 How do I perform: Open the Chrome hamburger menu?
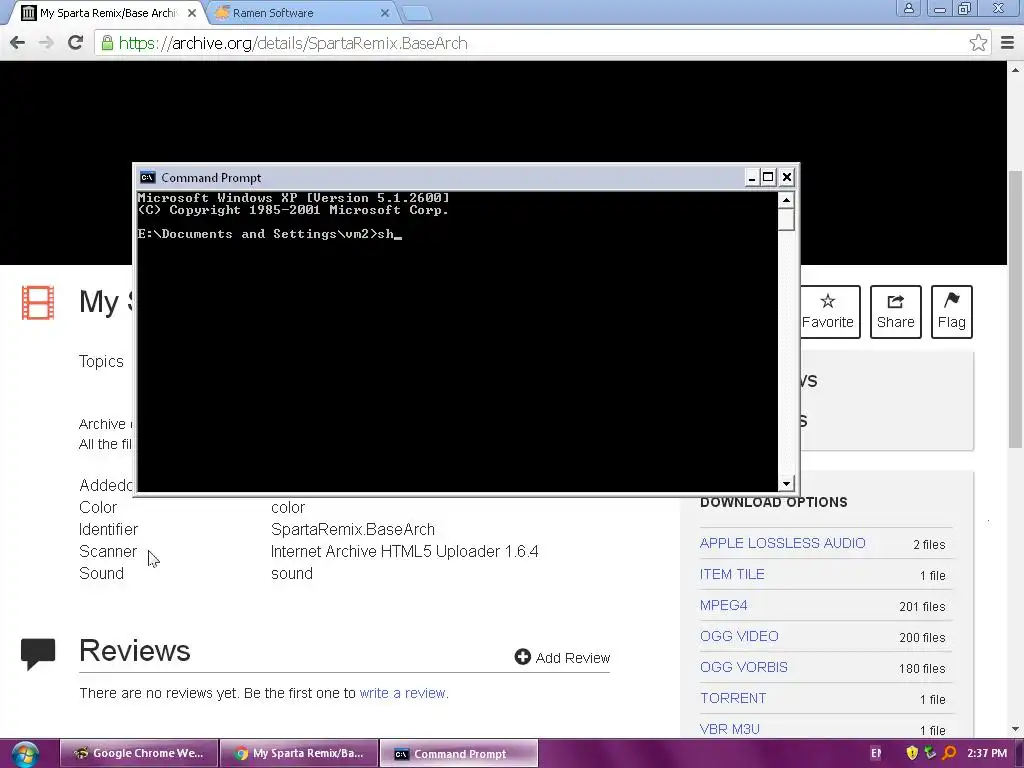tap(1008, 43)
